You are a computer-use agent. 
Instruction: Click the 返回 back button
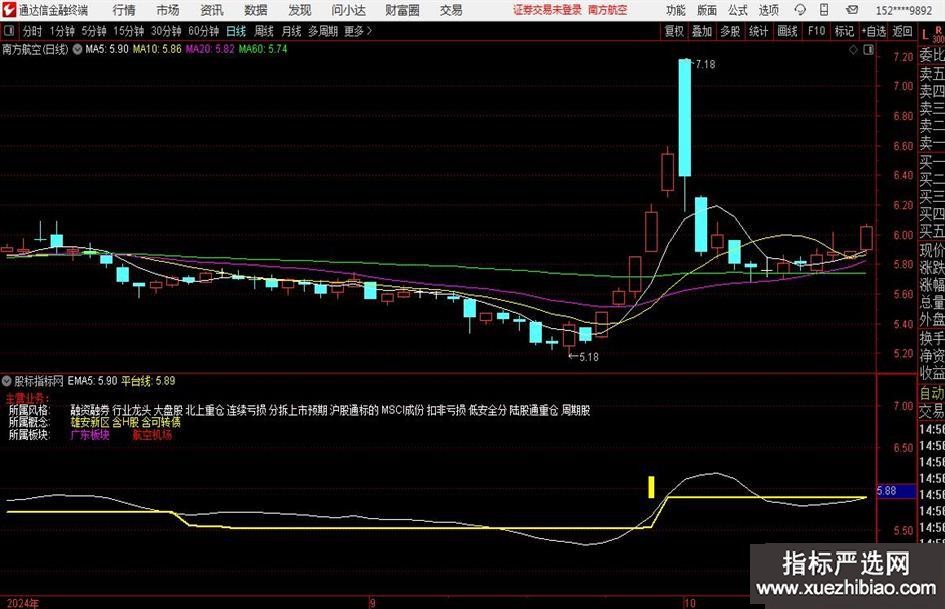[x=902, y=31]
